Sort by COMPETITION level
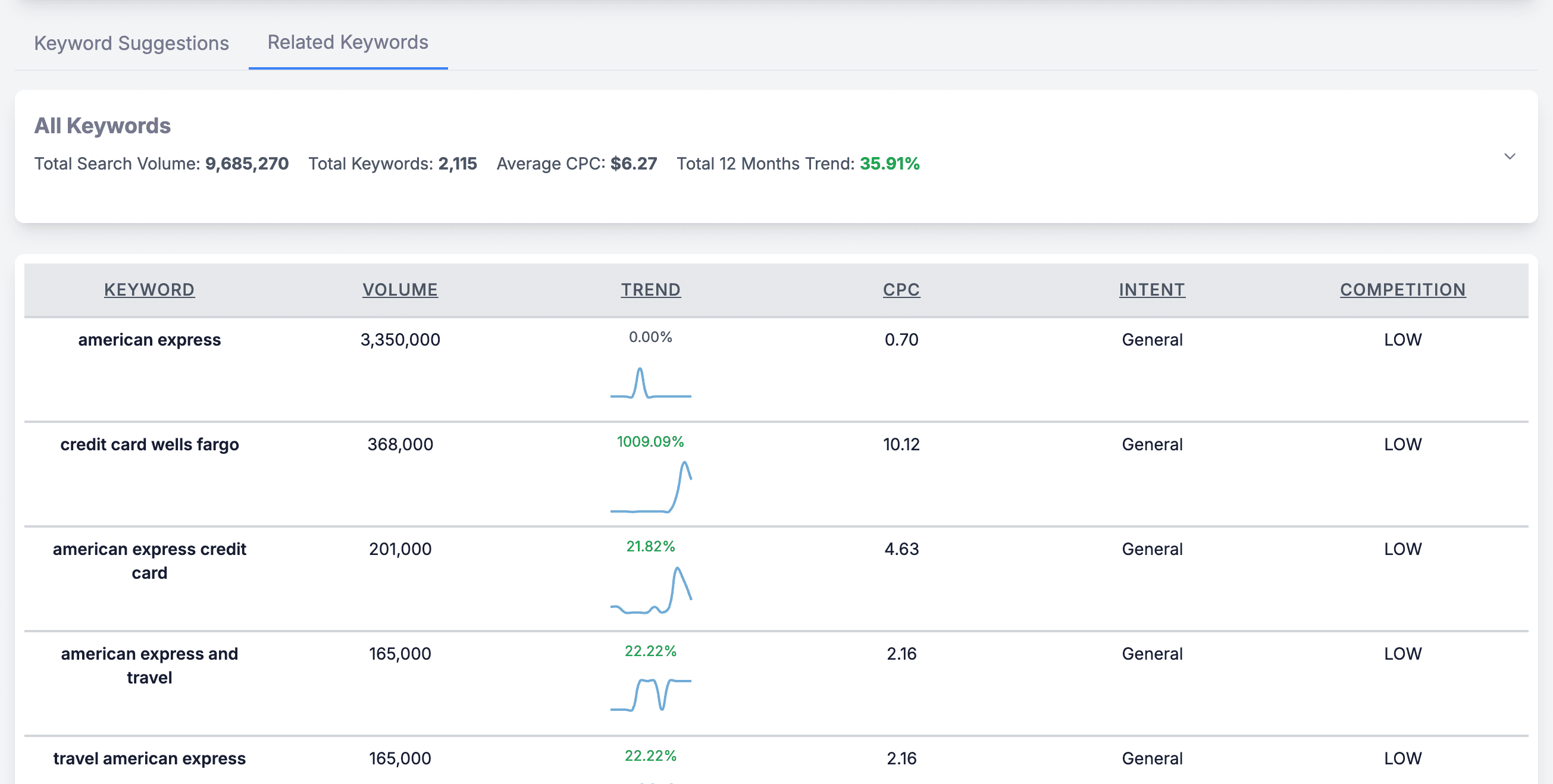The height and width of the screenshot is (784, 1553). tap(1402, 289)
